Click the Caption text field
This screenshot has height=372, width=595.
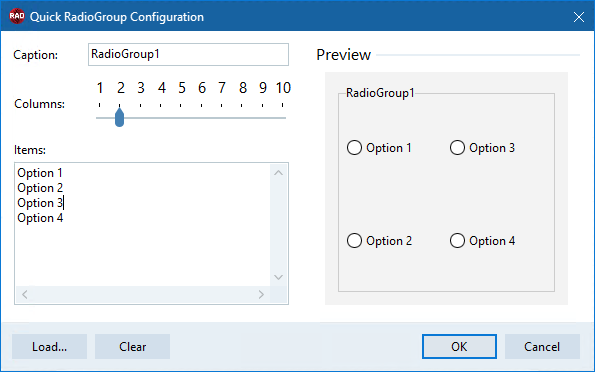tap(188, 55)
